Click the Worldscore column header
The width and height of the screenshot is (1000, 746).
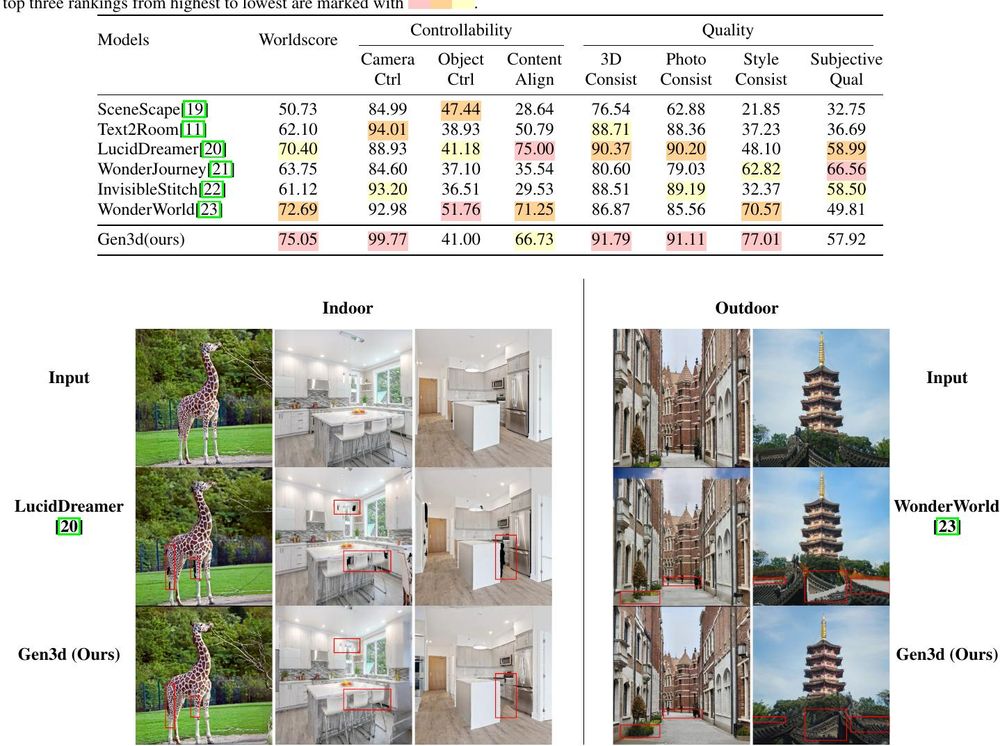point(298,40)
